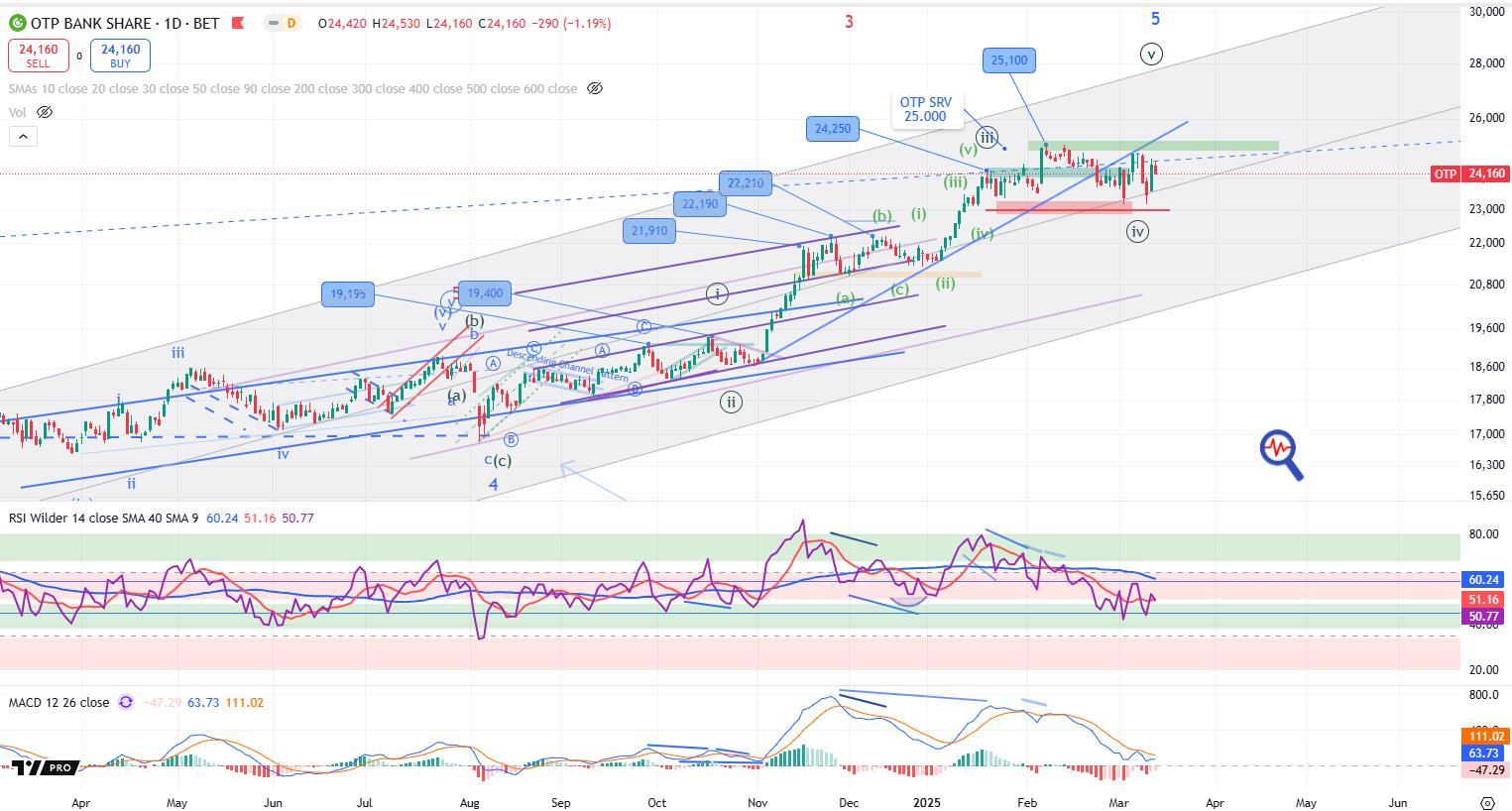
Task: Click the BUY 24,160 button
Action: click(x=120, y=56)
